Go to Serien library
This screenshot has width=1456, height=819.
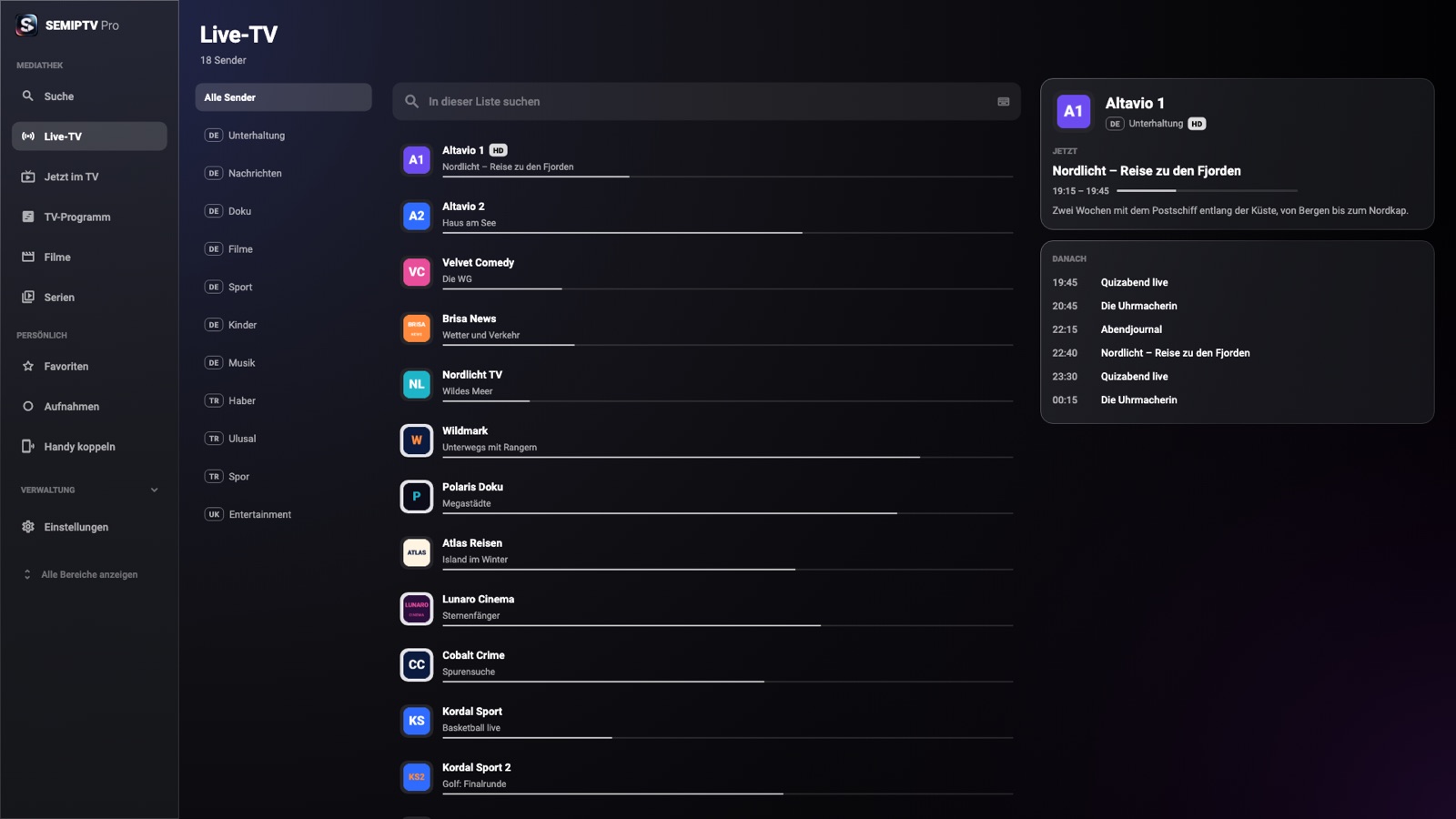pos(89,297)
